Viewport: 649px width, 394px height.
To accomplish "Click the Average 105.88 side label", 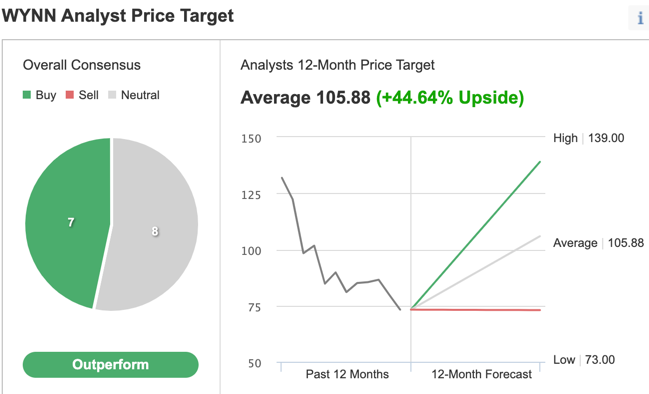I will coord(599,243).
